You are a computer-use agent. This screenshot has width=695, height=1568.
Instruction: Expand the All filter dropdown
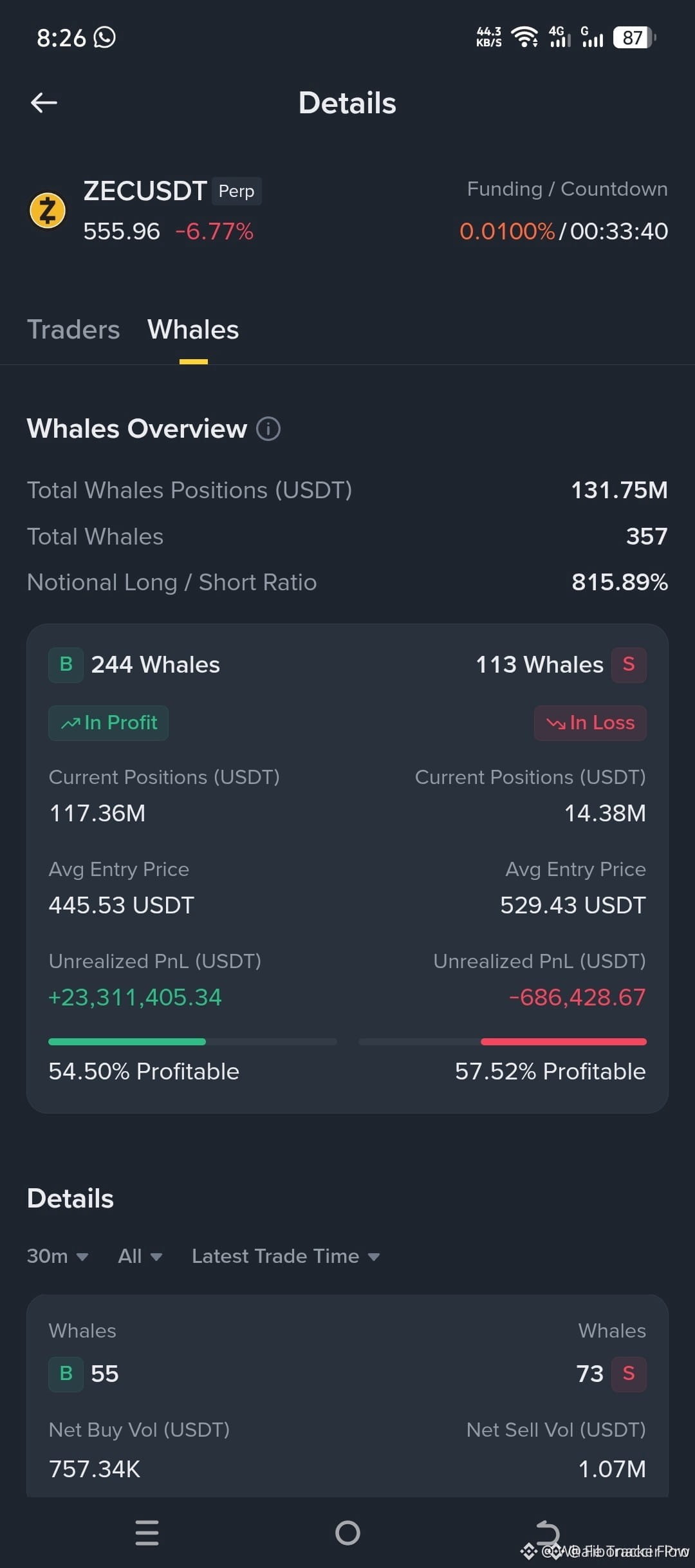tap(140, 1256)
